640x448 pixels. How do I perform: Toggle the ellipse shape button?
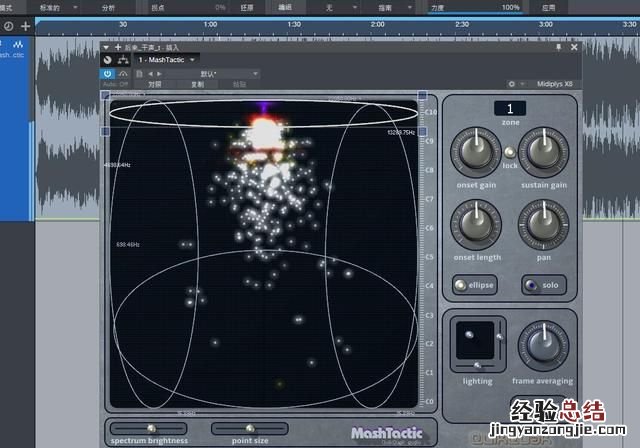point(475,285)
